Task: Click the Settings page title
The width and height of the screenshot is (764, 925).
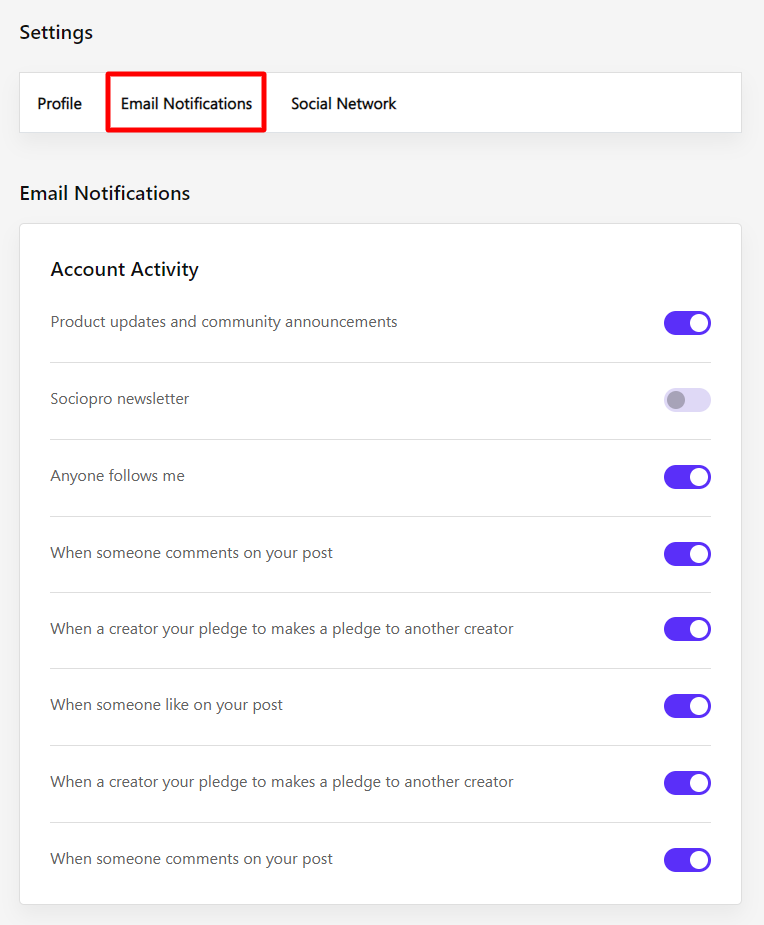Action: coord(56,32)
